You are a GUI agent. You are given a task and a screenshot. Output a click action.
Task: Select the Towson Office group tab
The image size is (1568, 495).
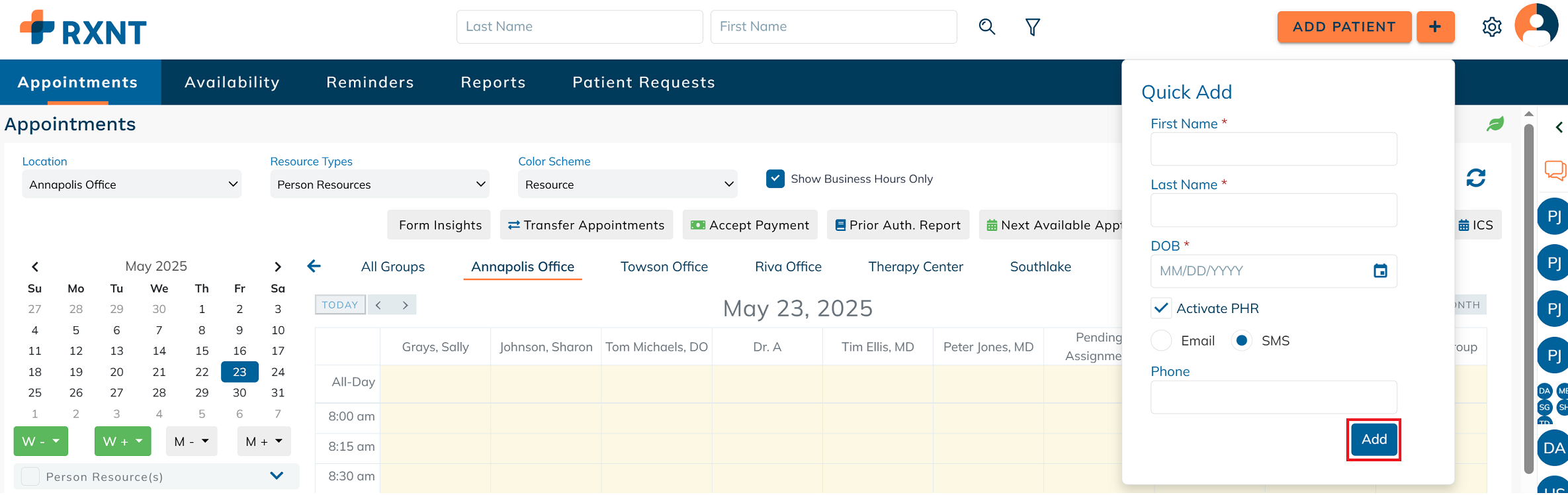(664, 267)
